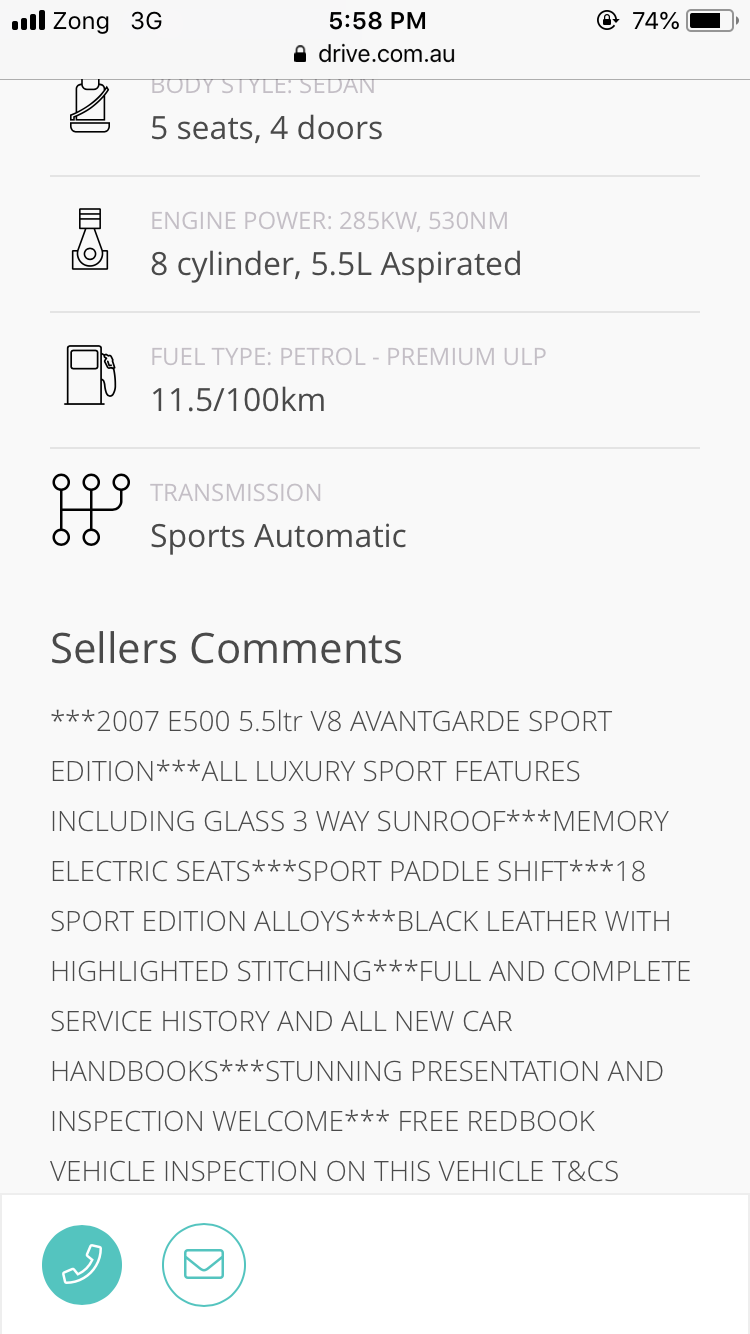Click the fuel pump icon
Screen dimensions: 750x1334
[x=91, y=375]
